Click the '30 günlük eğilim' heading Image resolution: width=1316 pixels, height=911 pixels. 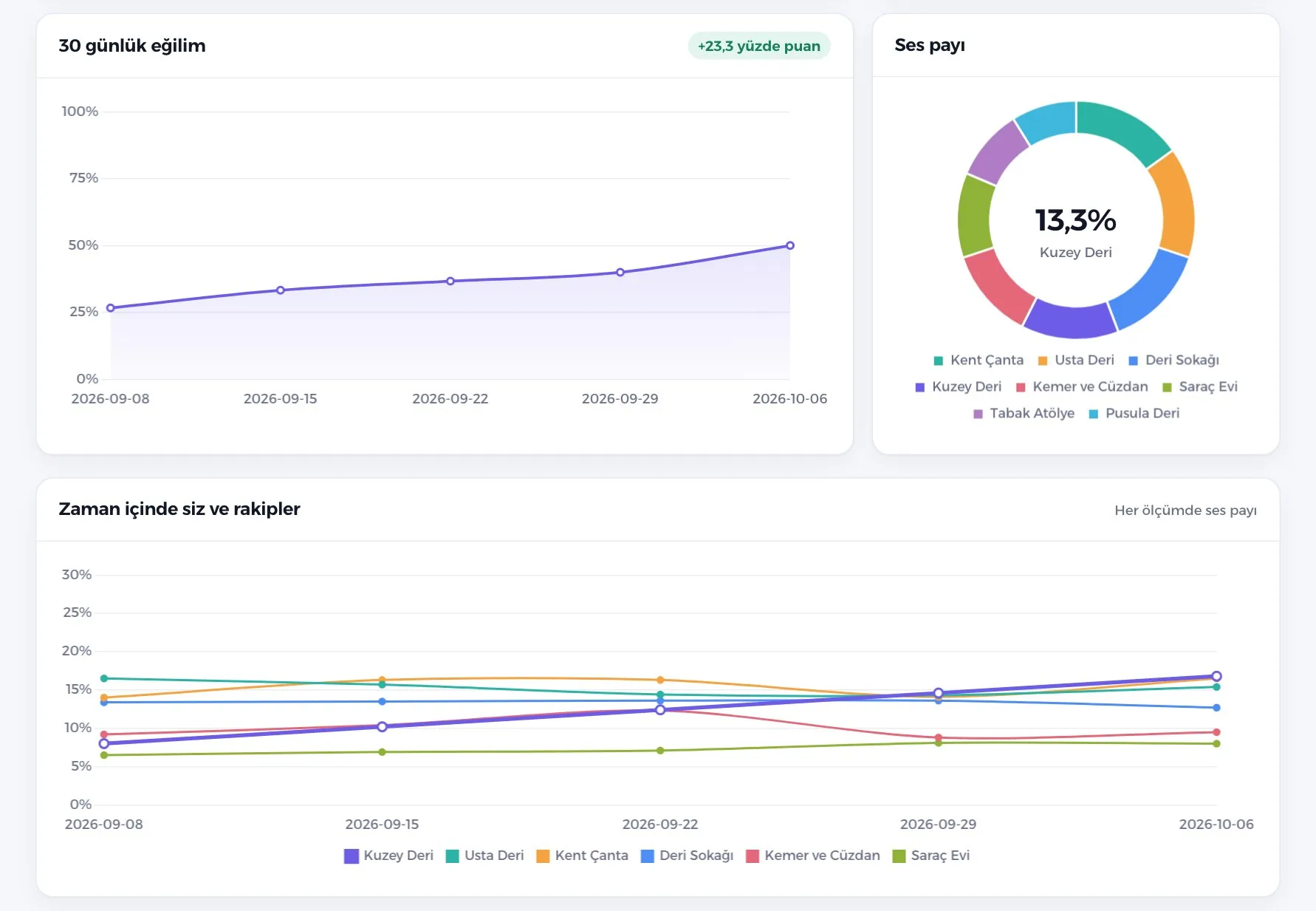click(132, 46)
